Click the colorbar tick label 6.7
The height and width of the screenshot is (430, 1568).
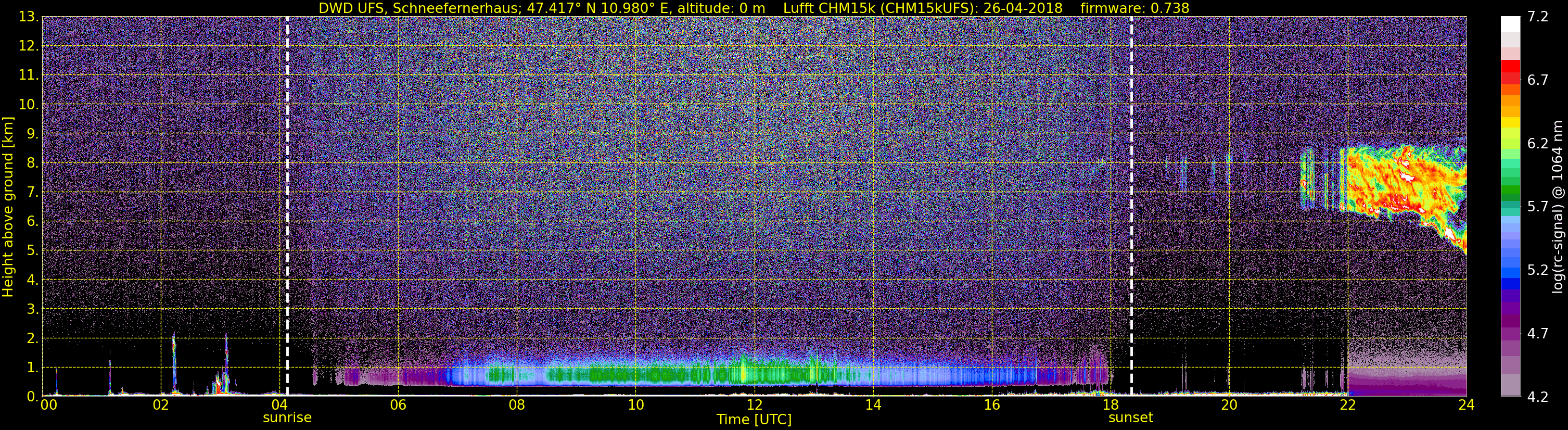click(x=1538, y=80)
